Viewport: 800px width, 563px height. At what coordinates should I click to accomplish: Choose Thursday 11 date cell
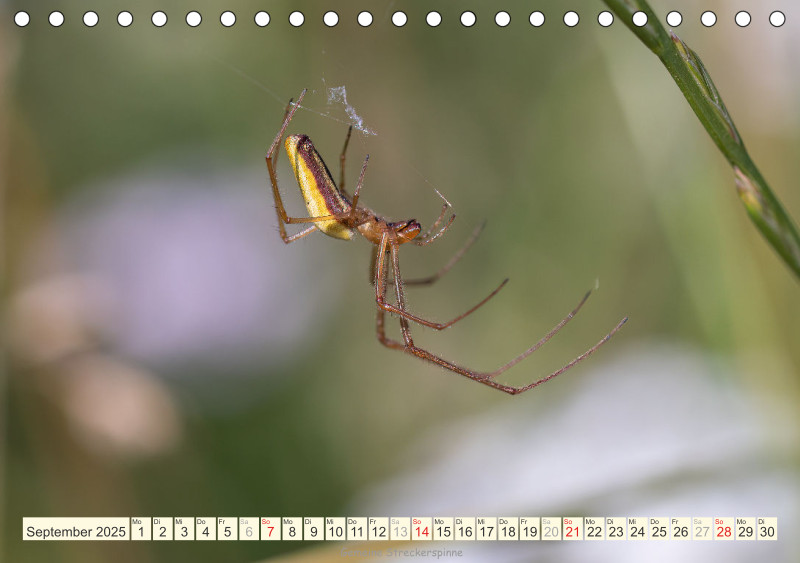357,529
